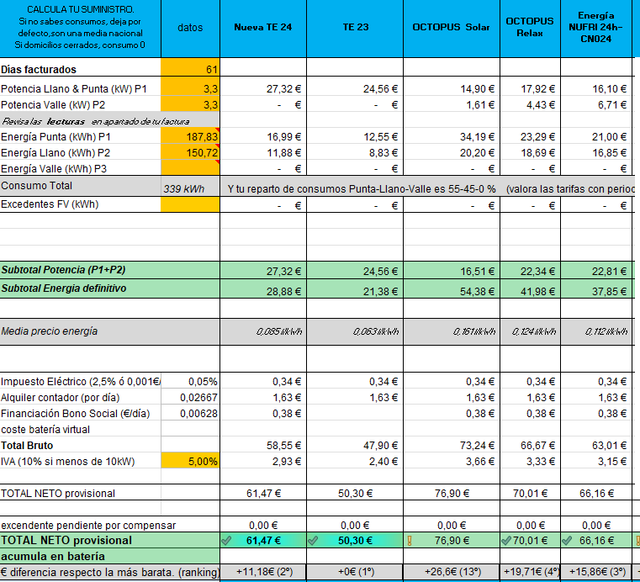Select Subtotal Energía 54,38 € cell
This screenshot has width=640, height=582.
click(451, 289)
